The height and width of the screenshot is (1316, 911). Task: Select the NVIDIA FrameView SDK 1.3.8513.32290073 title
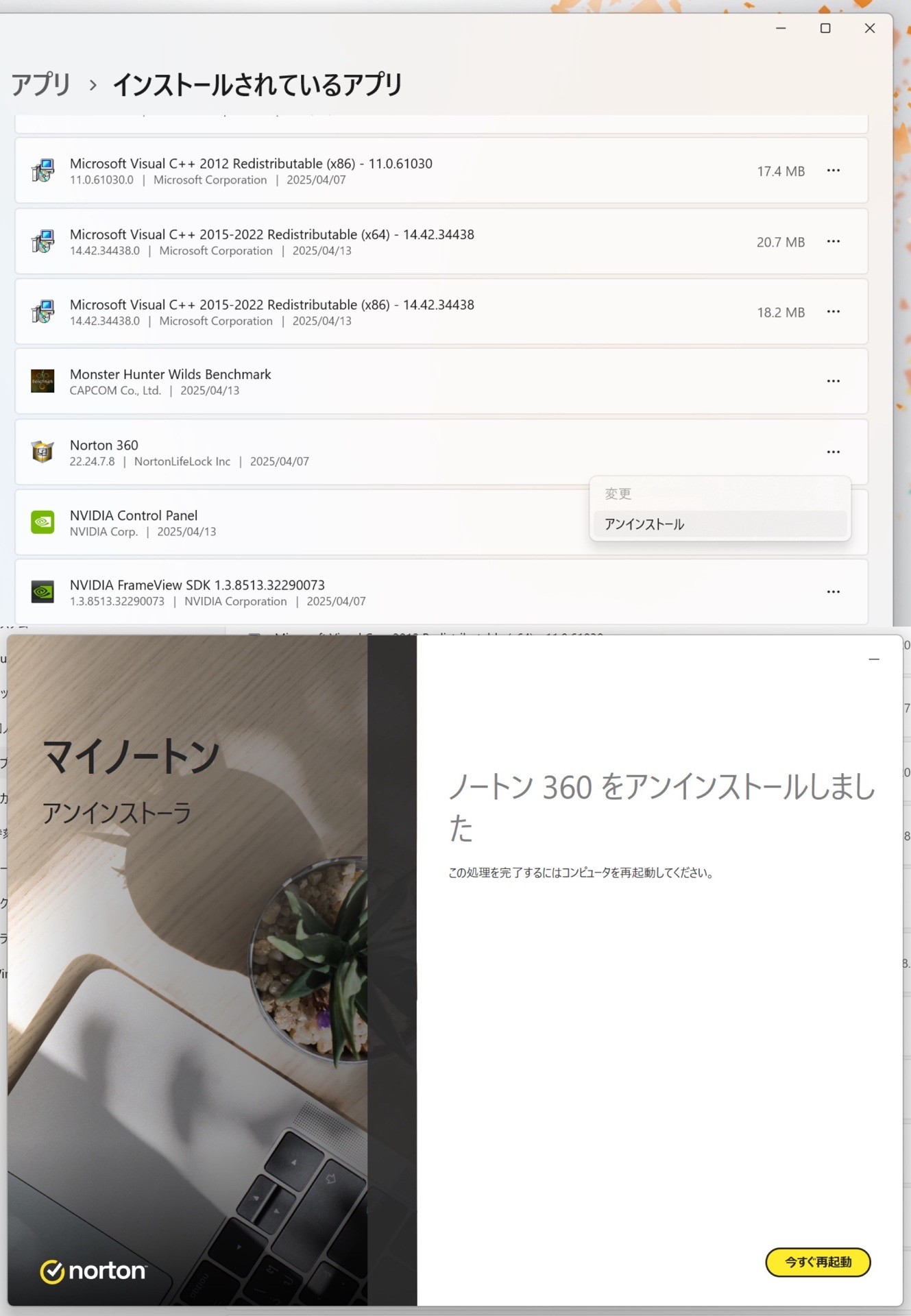[197, 585]
